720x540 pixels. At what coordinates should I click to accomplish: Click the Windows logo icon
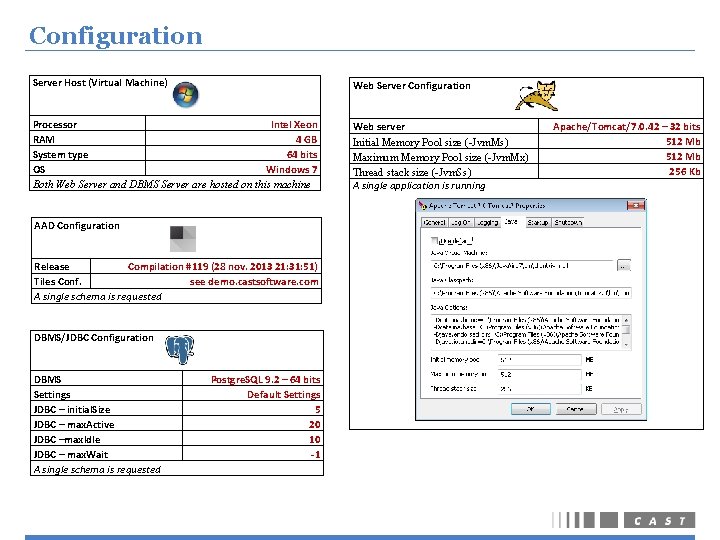186,95
